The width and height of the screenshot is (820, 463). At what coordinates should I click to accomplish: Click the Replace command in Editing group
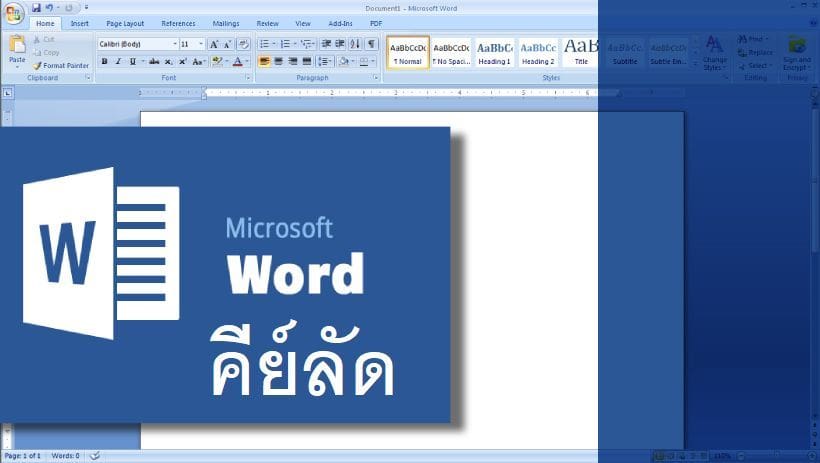755,52
